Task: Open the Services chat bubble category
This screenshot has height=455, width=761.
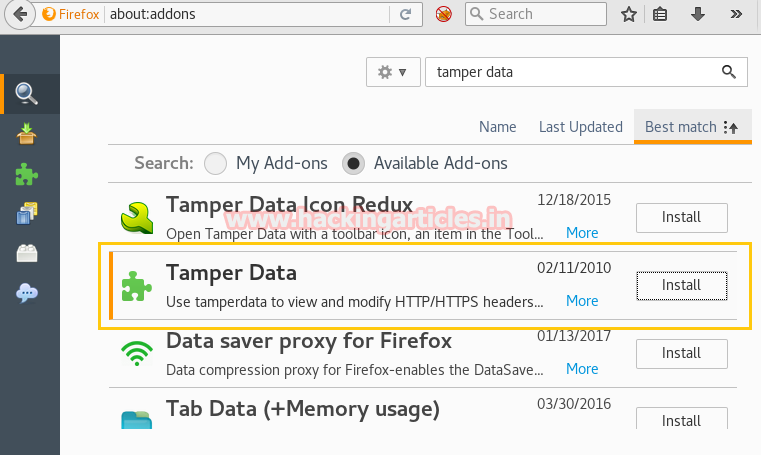Action: point(27,293)
